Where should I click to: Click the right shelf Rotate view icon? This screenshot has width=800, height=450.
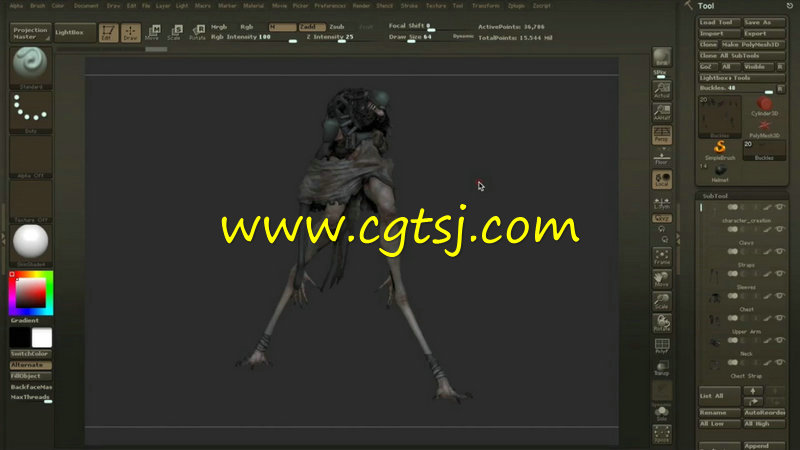coord(662,323)
